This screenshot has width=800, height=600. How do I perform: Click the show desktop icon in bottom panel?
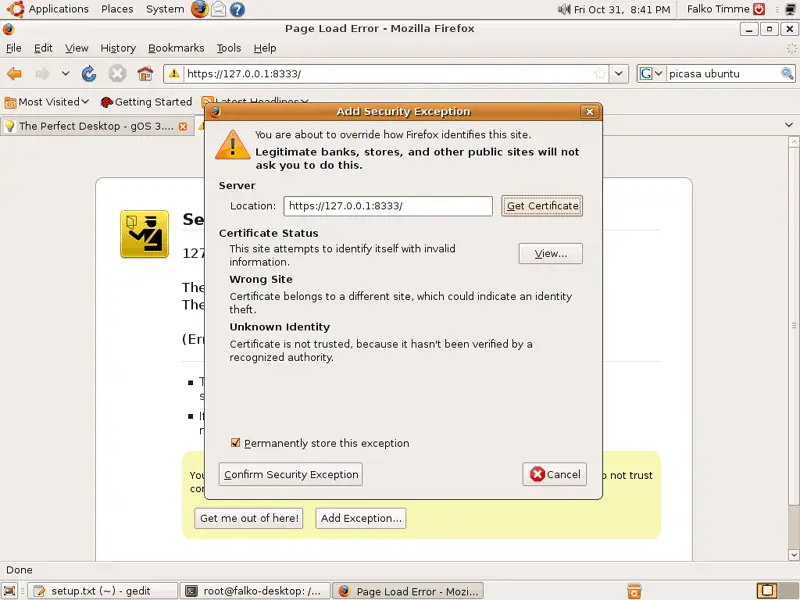[9, 591]
